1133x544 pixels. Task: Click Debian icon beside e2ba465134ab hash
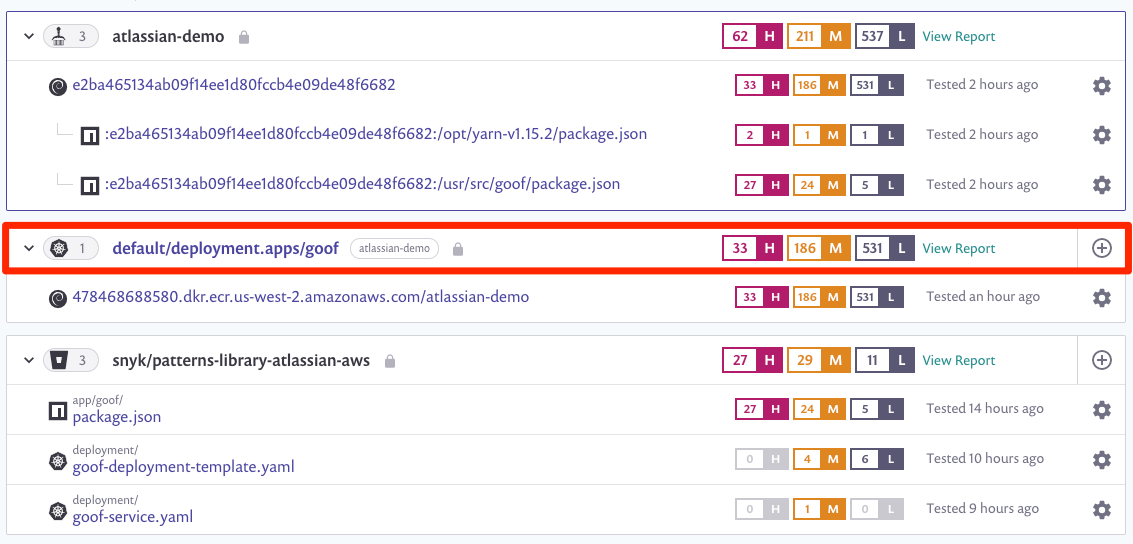click(x=58, y=87)
